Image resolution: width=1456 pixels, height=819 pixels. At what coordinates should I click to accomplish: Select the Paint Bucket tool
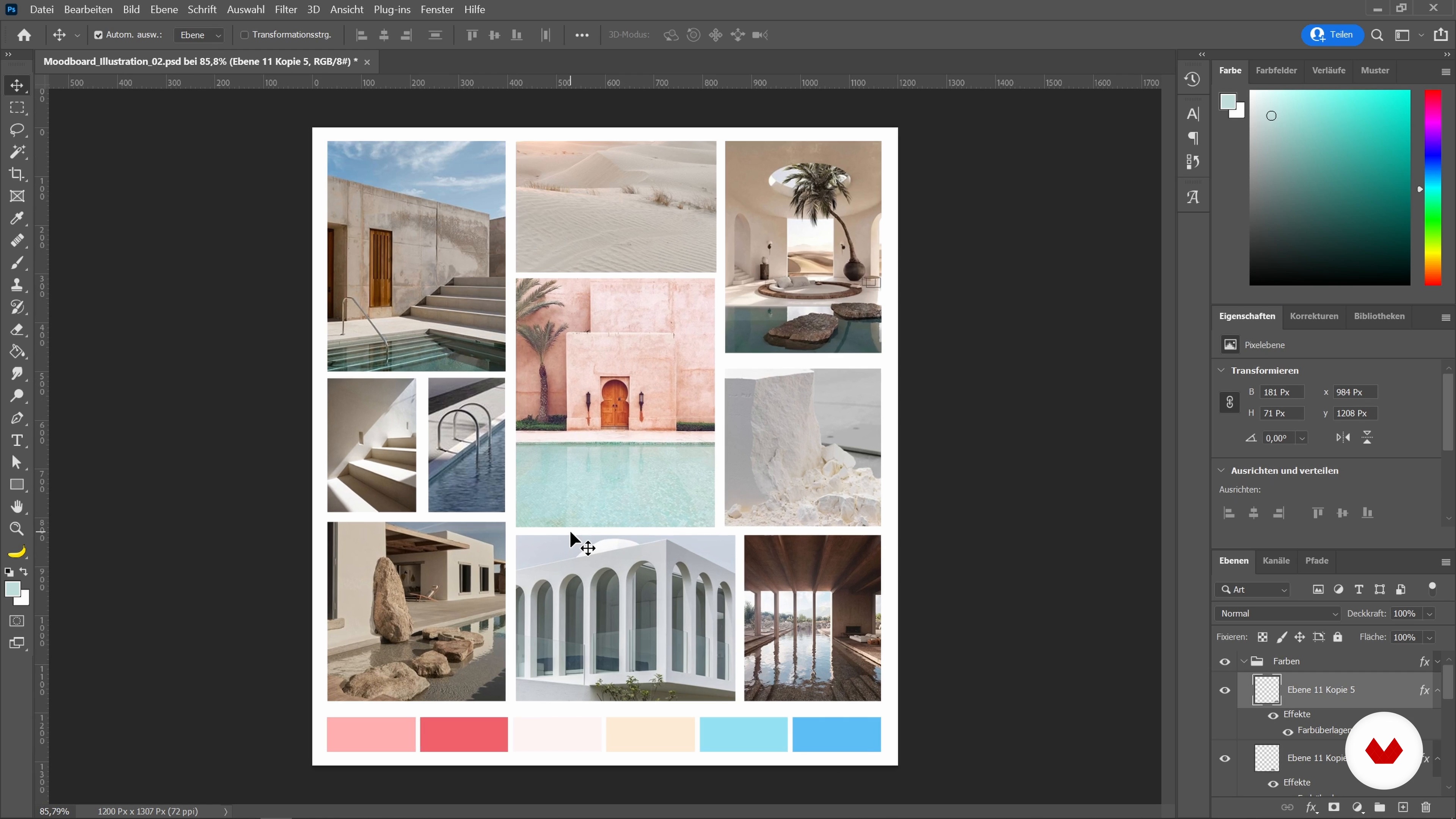coord(17,351)
